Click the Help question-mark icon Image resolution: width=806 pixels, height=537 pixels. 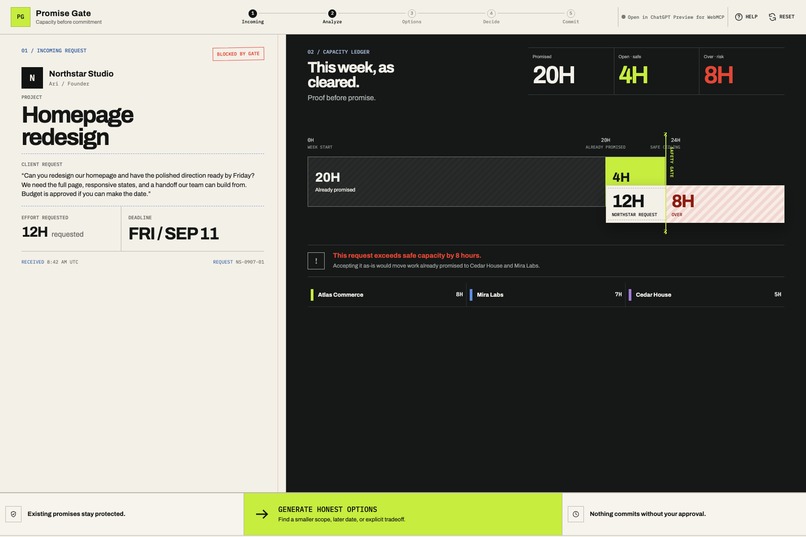[739, 17]
